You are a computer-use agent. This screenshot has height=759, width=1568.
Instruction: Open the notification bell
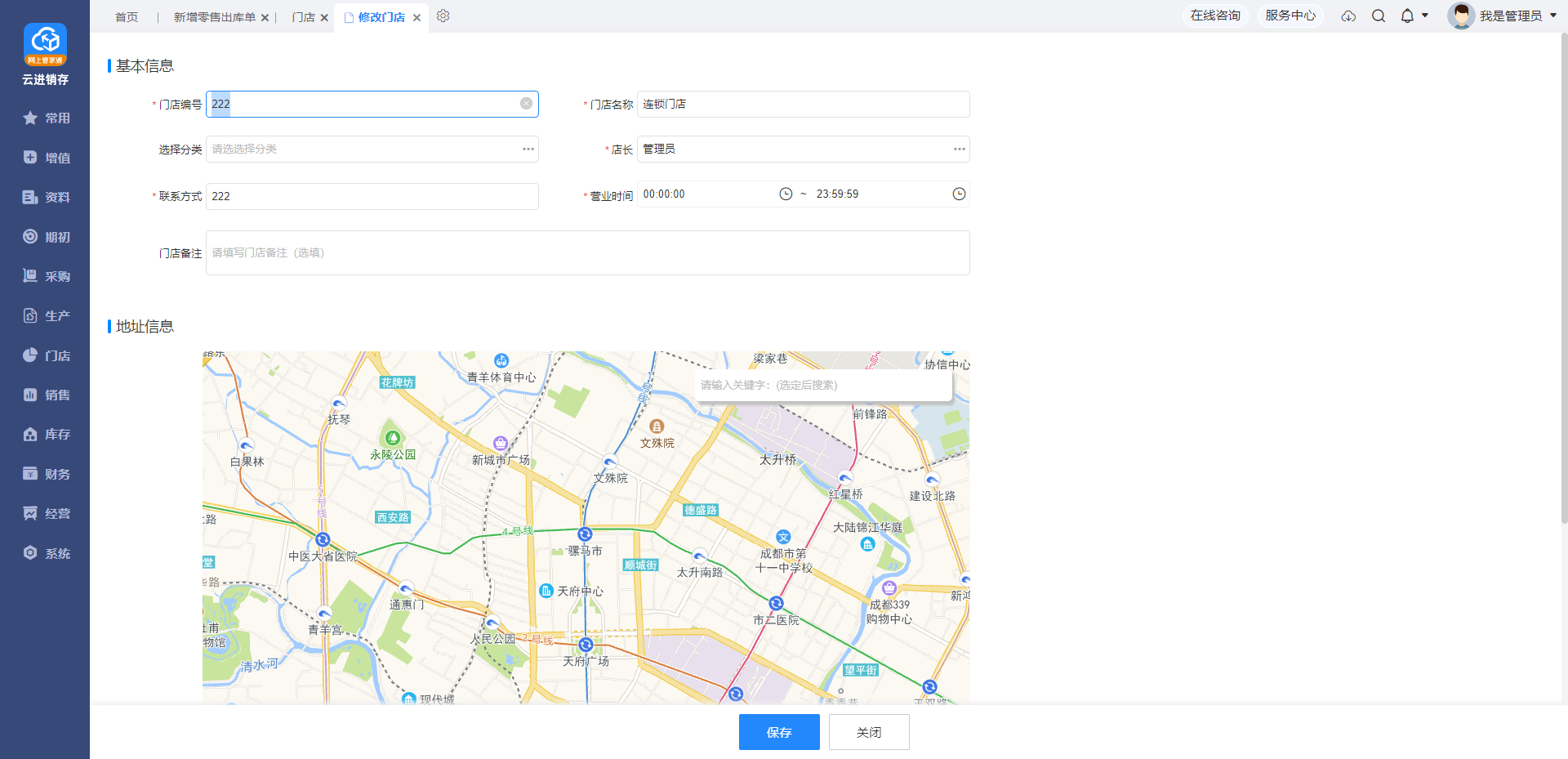pyautogui.click(x=1407, y=16)
